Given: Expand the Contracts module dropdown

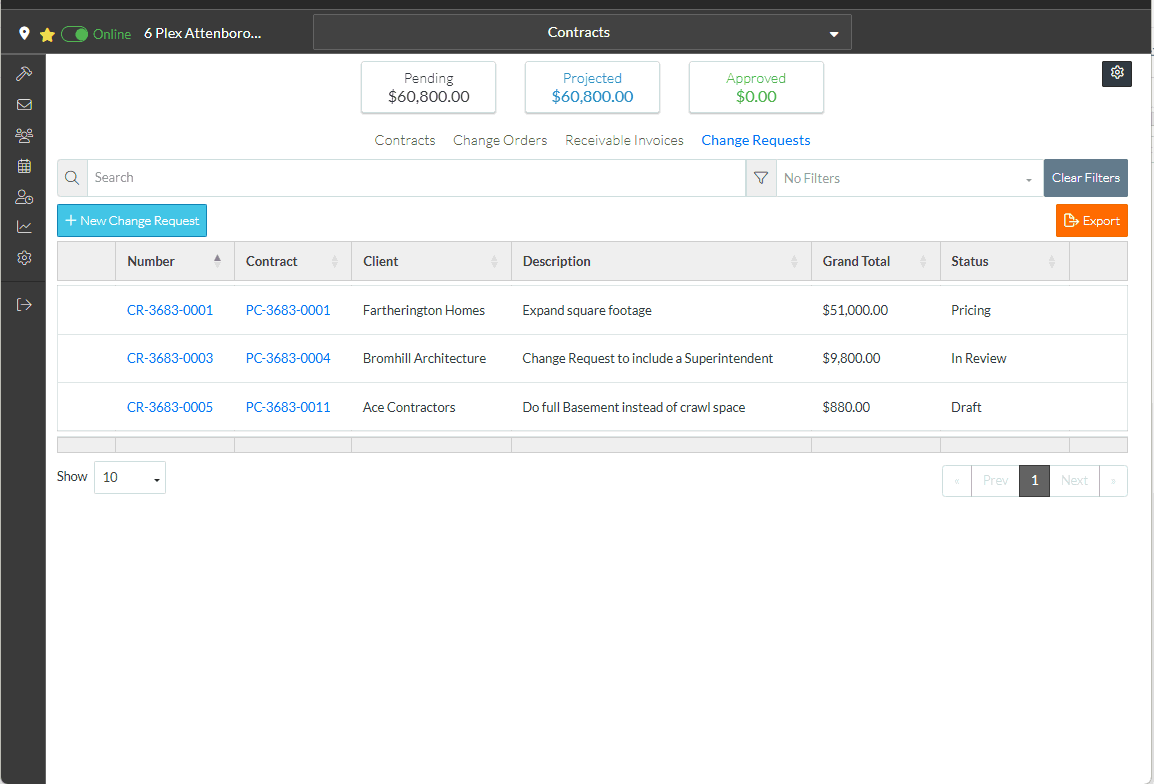Looking at the screenshot, I should [x=582, y=32].
